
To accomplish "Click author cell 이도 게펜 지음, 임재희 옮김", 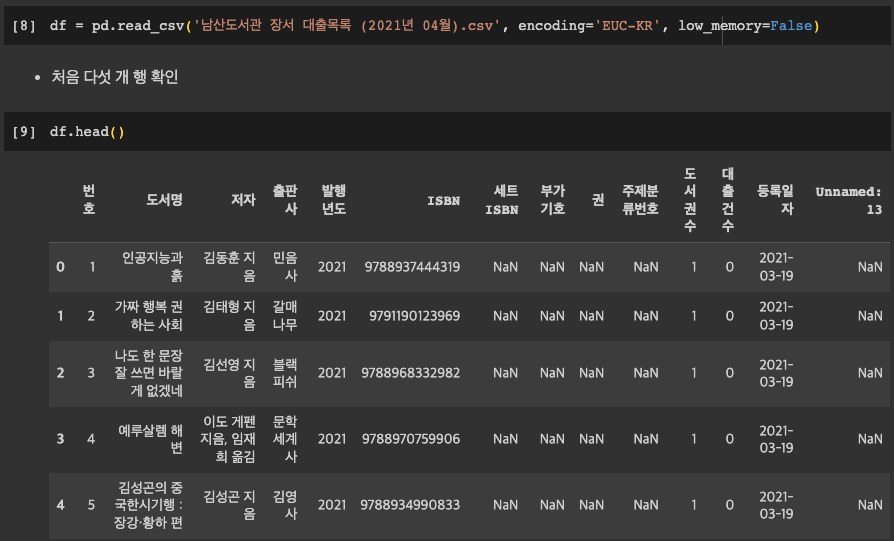I will (227, 439).
